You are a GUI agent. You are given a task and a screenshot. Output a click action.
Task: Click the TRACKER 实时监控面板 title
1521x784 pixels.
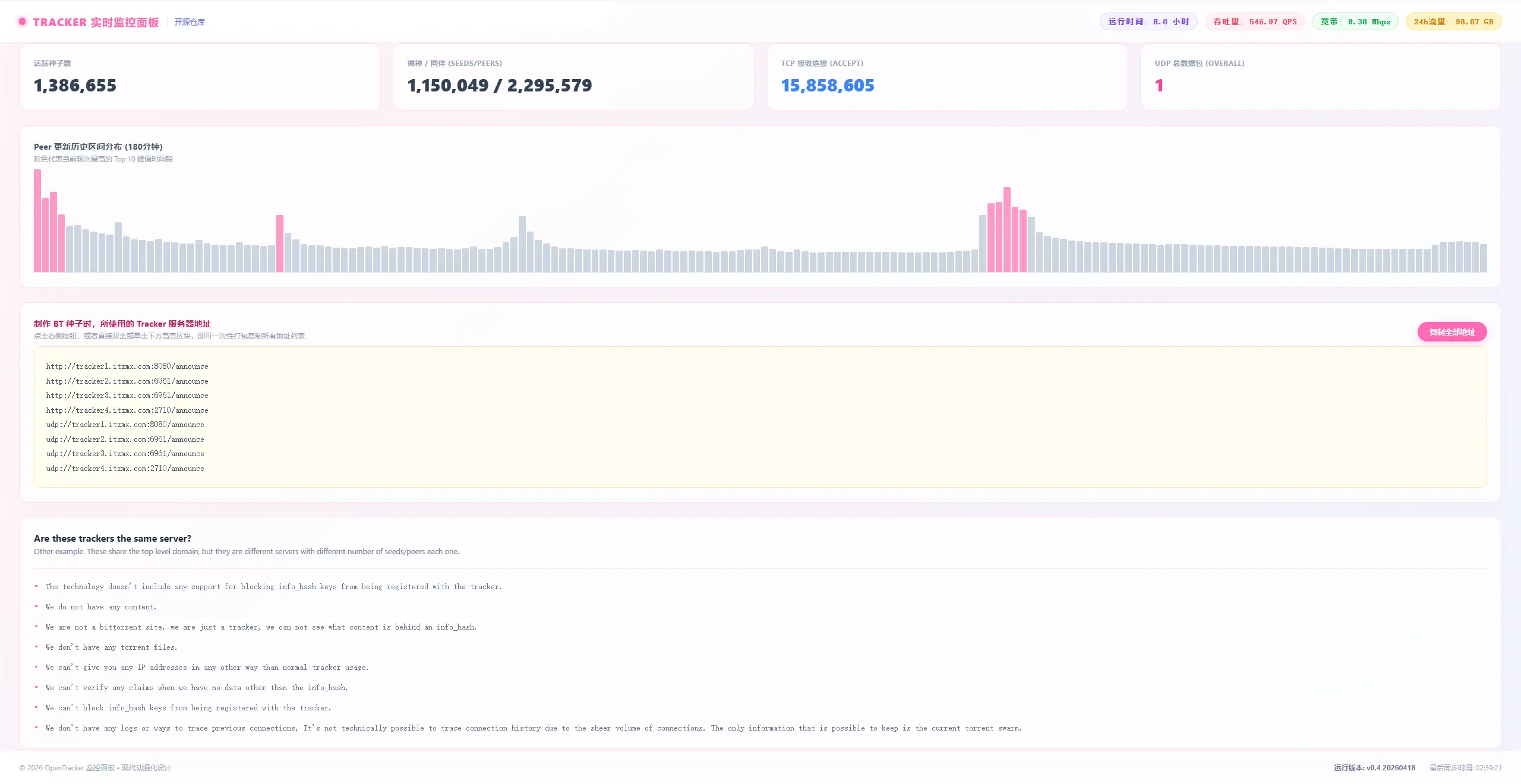(x=96, y=22)
